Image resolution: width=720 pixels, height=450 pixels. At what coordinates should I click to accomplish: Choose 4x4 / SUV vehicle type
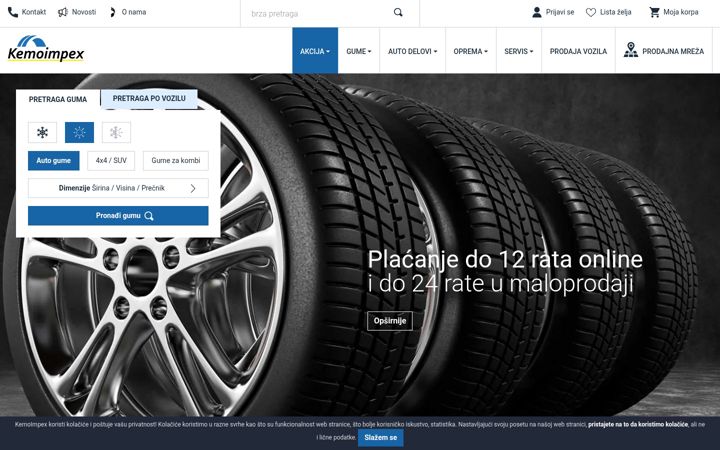[x=111, y=161]
